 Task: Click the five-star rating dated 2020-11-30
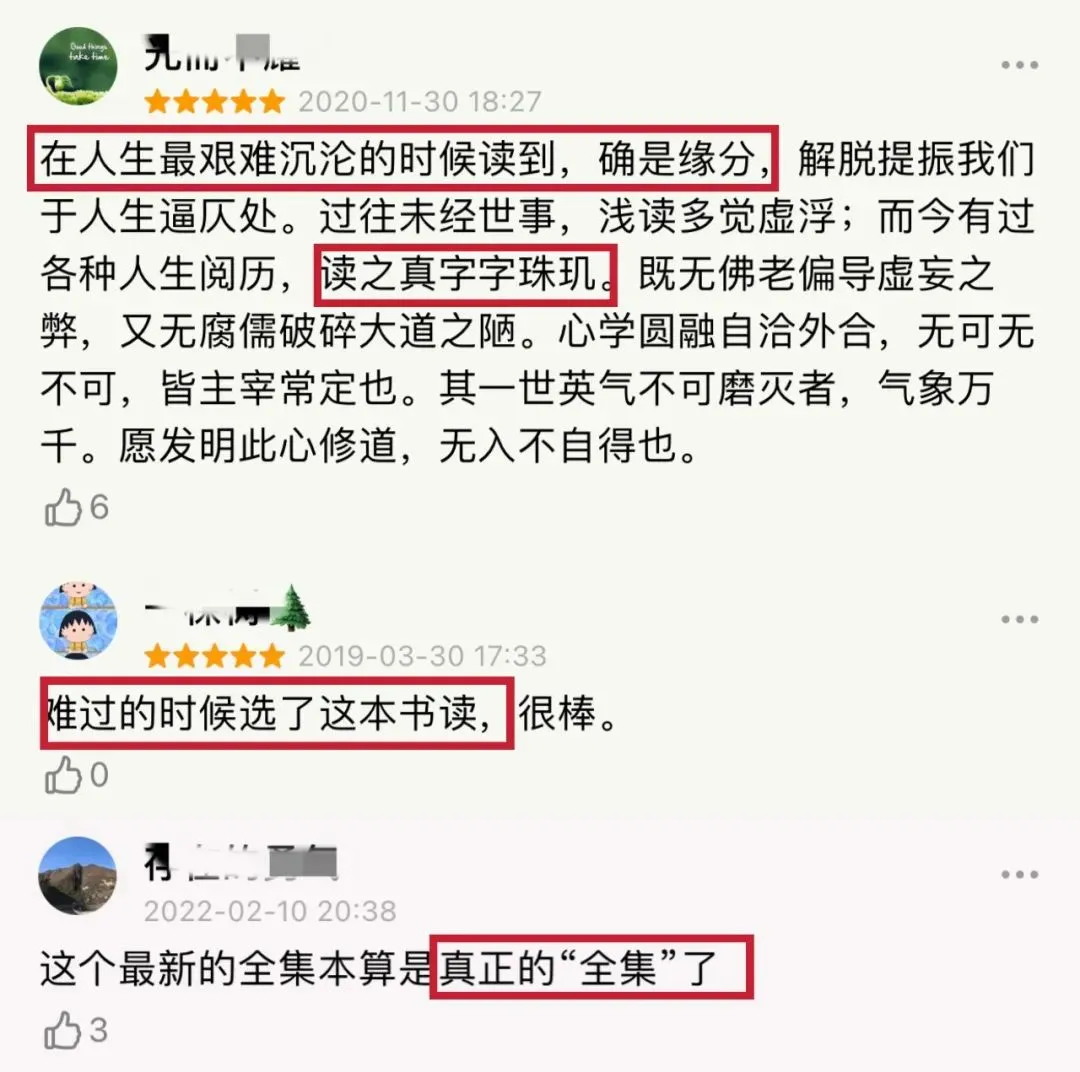pos(215,102)
